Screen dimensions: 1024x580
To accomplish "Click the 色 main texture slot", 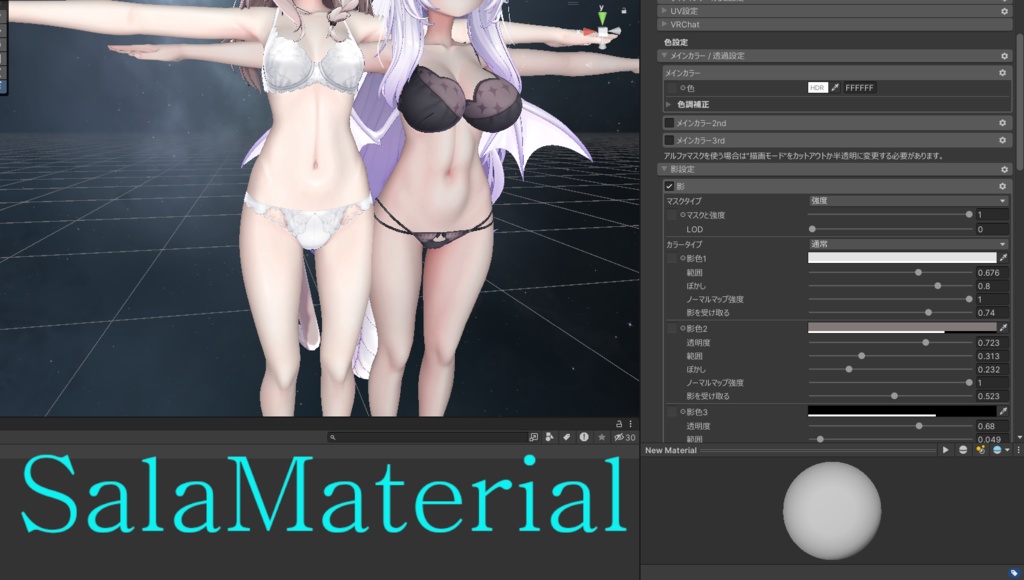I will [x=672, y=88].
